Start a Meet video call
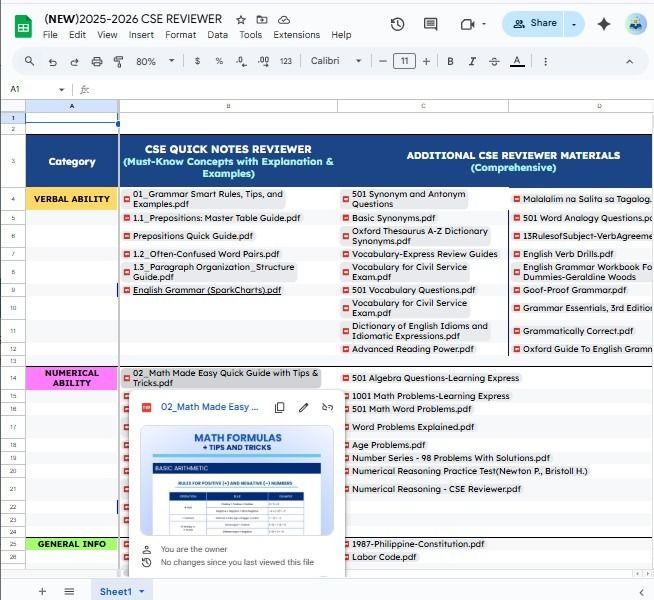Image resolution: width=654 pixels, height=600 pixels. tap(467, 24)
